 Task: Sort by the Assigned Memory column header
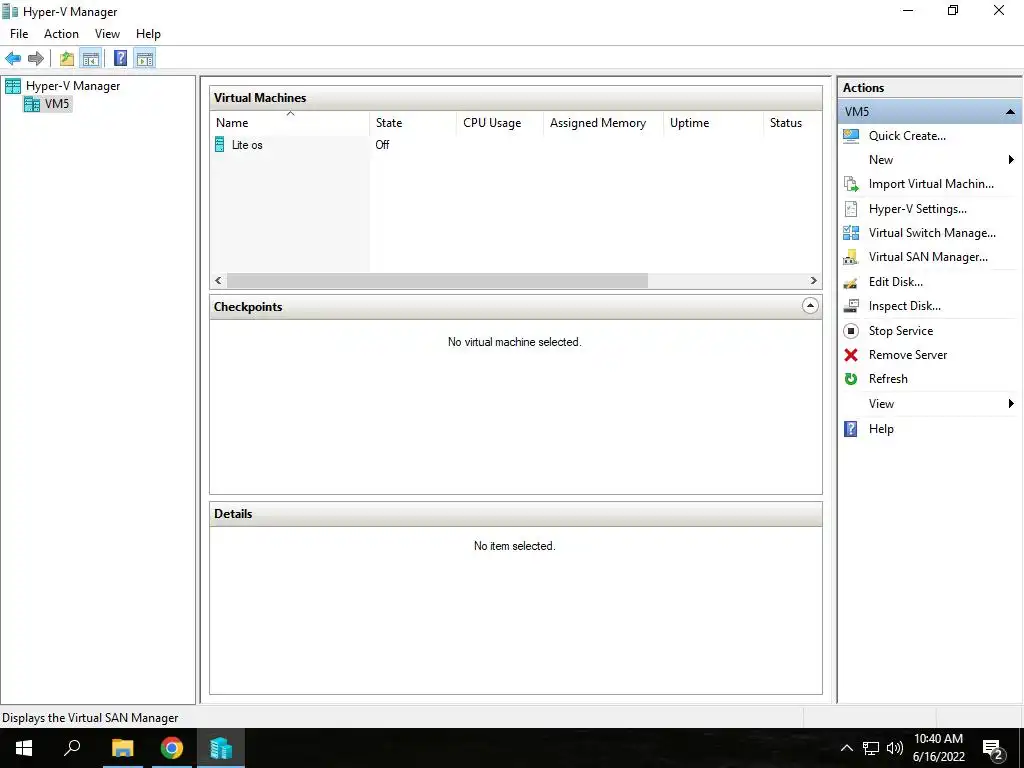(x=603, y=123)
